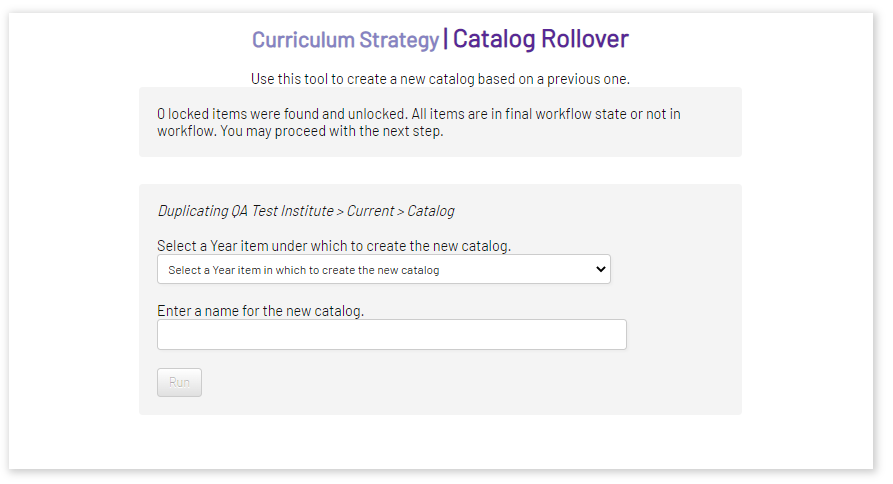Click 'Enter a name for the new catalog' label

(x=260, y=311)
